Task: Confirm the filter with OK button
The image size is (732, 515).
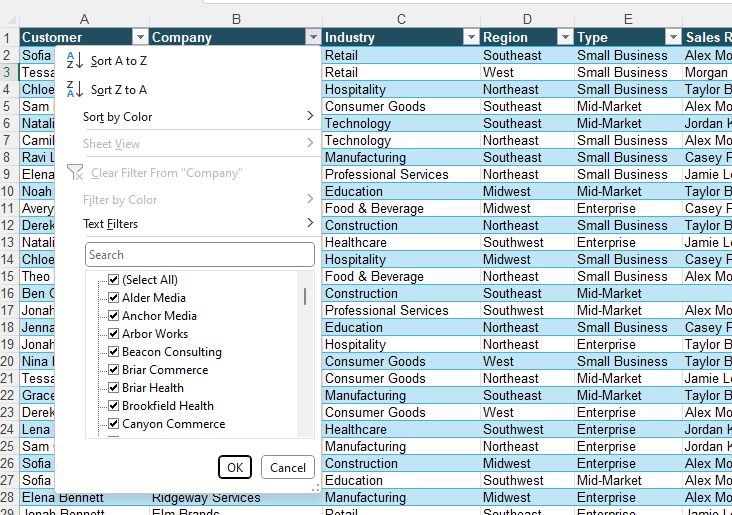Action: tap(235, 467)
